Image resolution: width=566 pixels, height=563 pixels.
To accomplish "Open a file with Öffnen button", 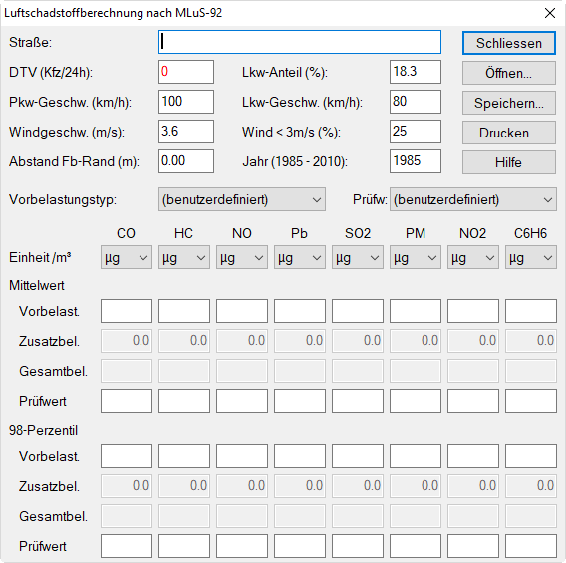I will (x=509, y=73).
